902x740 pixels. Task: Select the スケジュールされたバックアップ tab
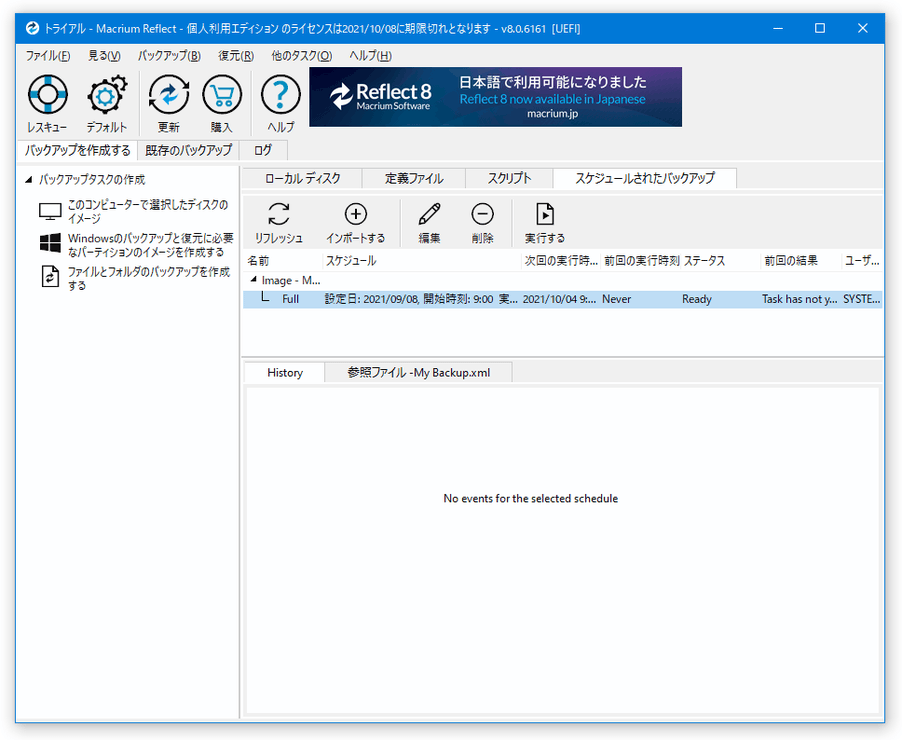tap(645, 178)
